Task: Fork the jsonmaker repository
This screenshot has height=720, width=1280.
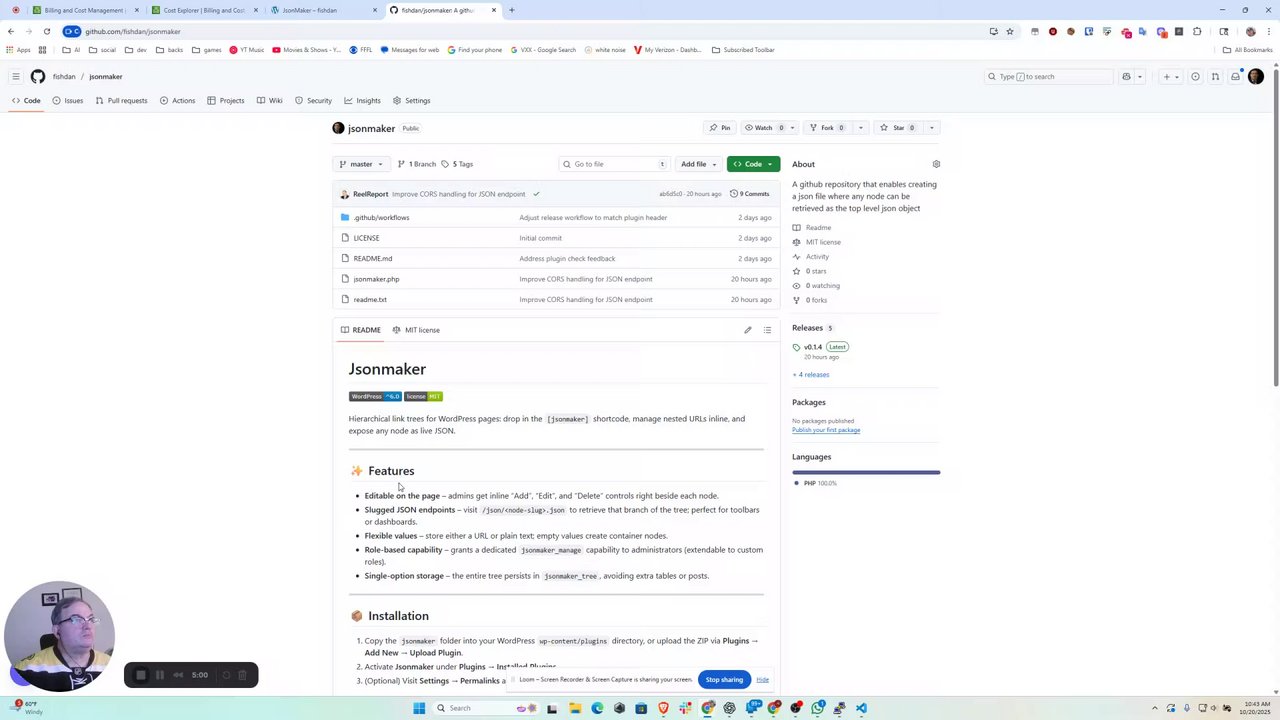Action: pyautogui.click(x=826, y=128)
